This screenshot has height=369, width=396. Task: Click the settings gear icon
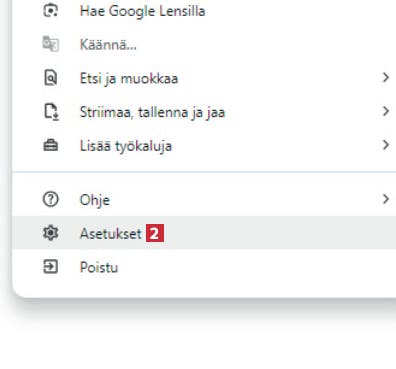pyautogui.click(x=51, y=233)
